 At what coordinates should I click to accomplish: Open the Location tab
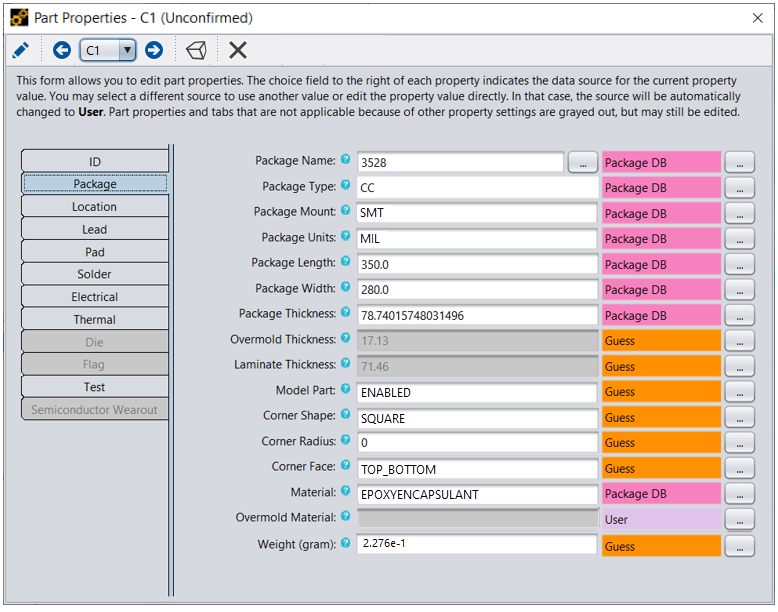pos(95,206)
